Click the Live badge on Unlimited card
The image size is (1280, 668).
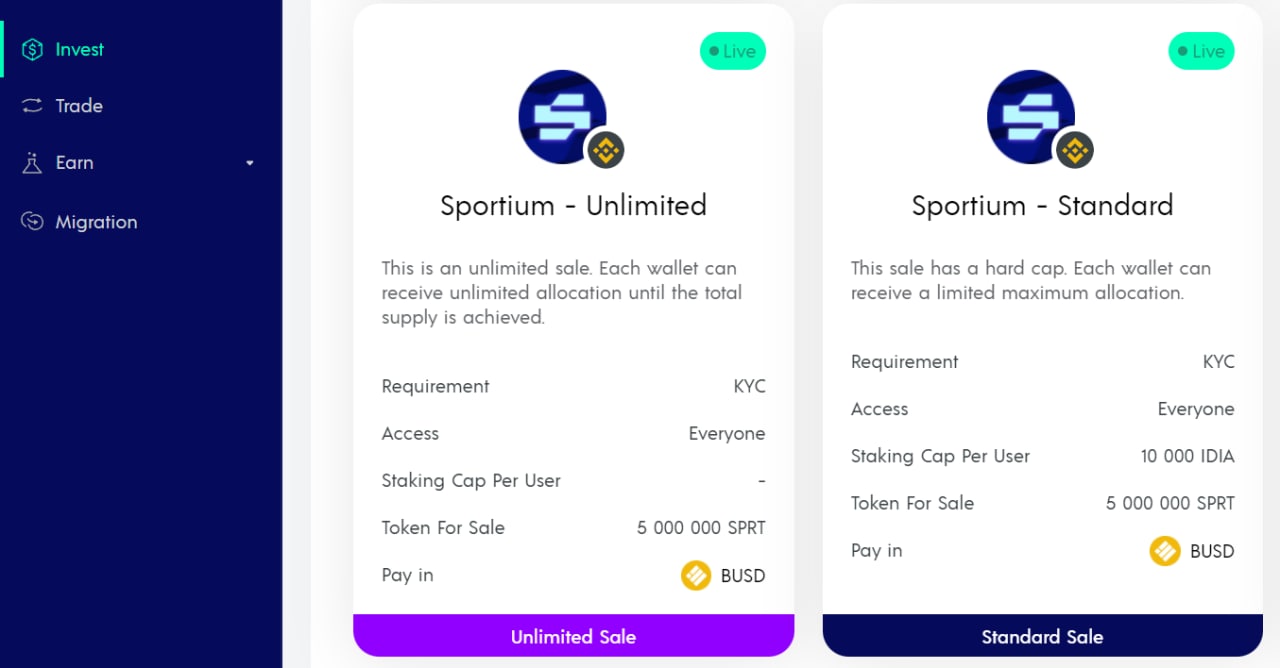point(733,51)
